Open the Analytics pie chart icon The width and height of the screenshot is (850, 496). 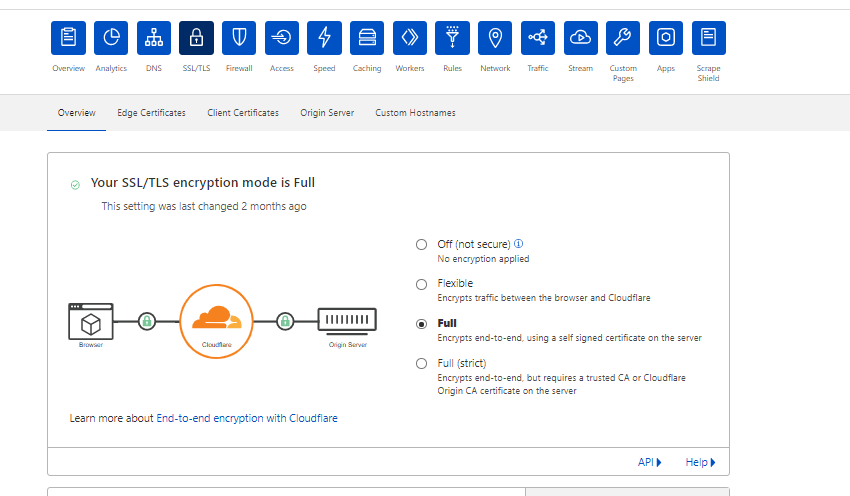tap(111, 38)
